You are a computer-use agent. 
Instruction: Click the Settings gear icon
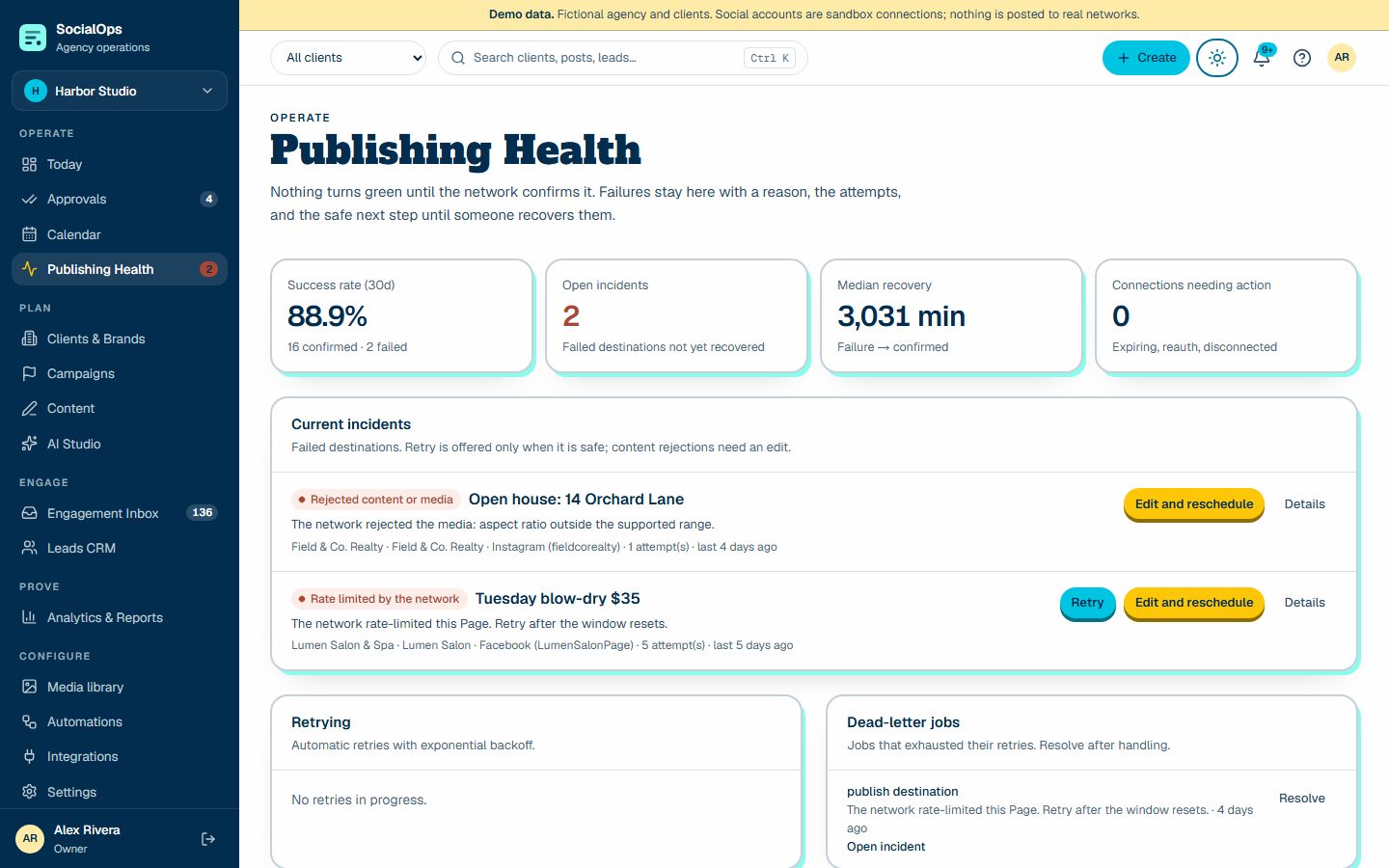(x=30, y=792)
